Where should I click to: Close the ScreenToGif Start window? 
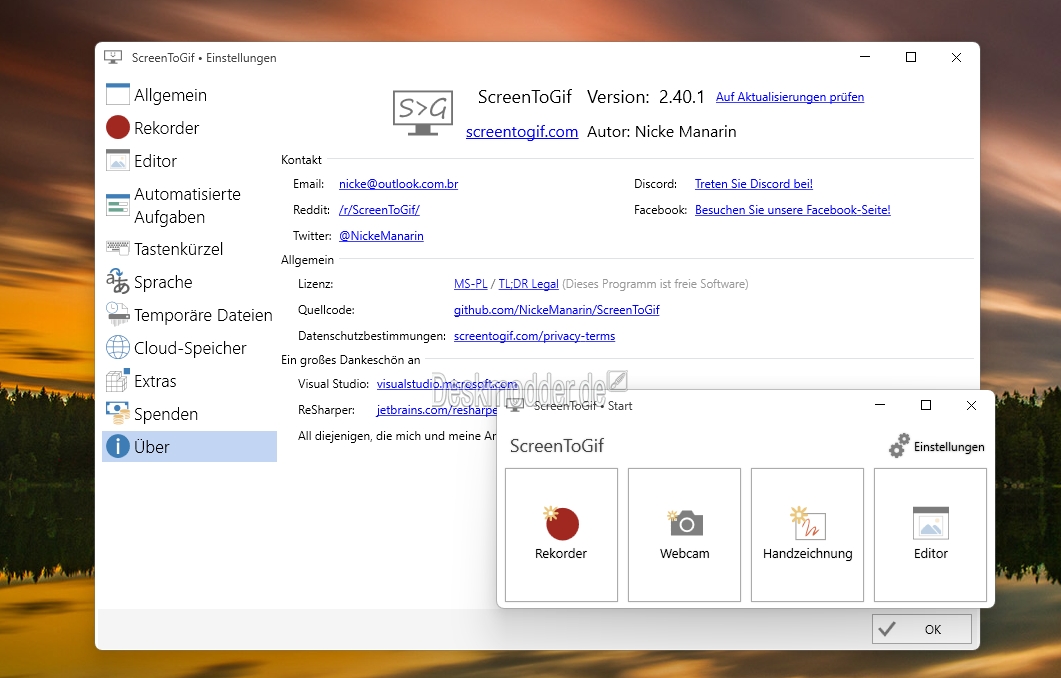(x=971, y=405)
